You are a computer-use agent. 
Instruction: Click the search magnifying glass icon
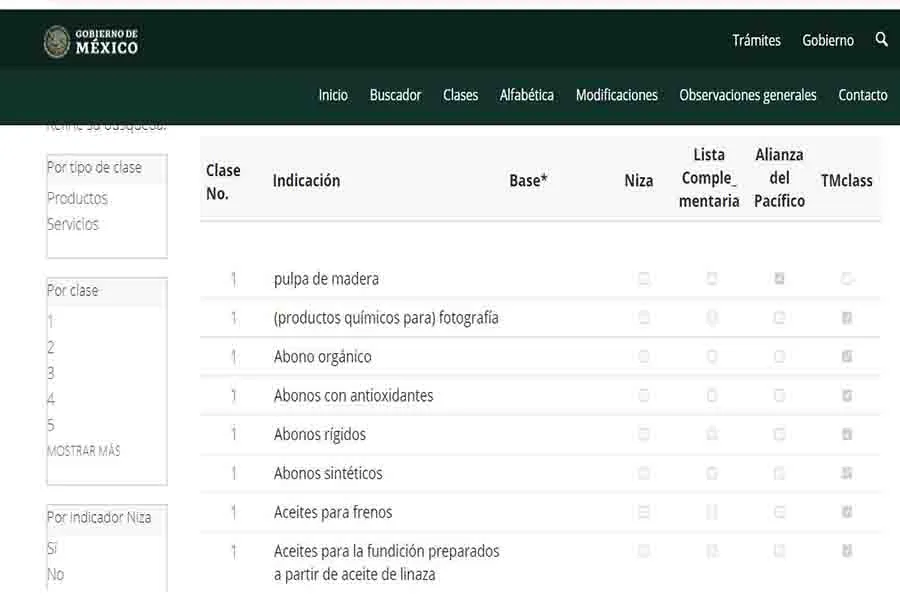881,40
